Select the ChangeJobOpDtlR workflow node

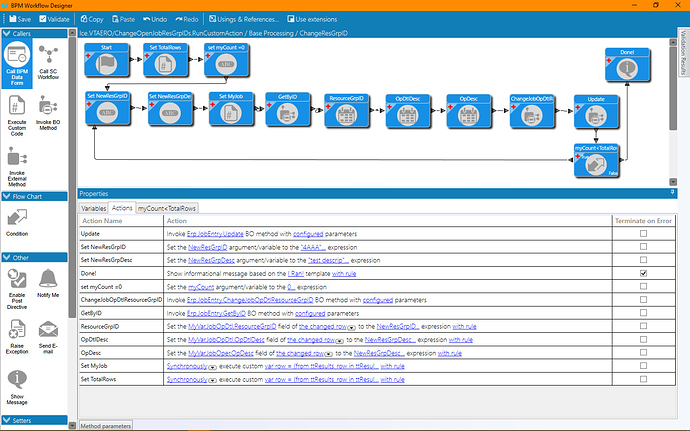pos(532,111)
